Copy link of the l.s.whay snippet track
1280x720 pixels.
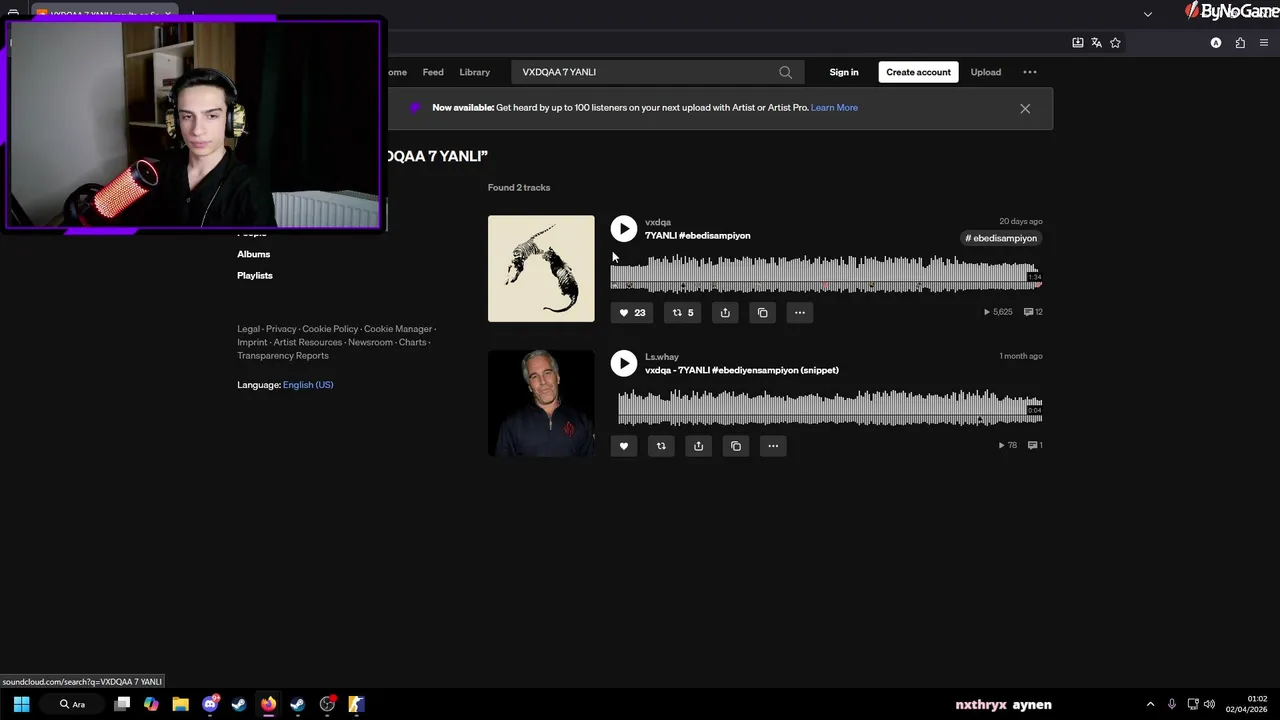click(735, 446)
